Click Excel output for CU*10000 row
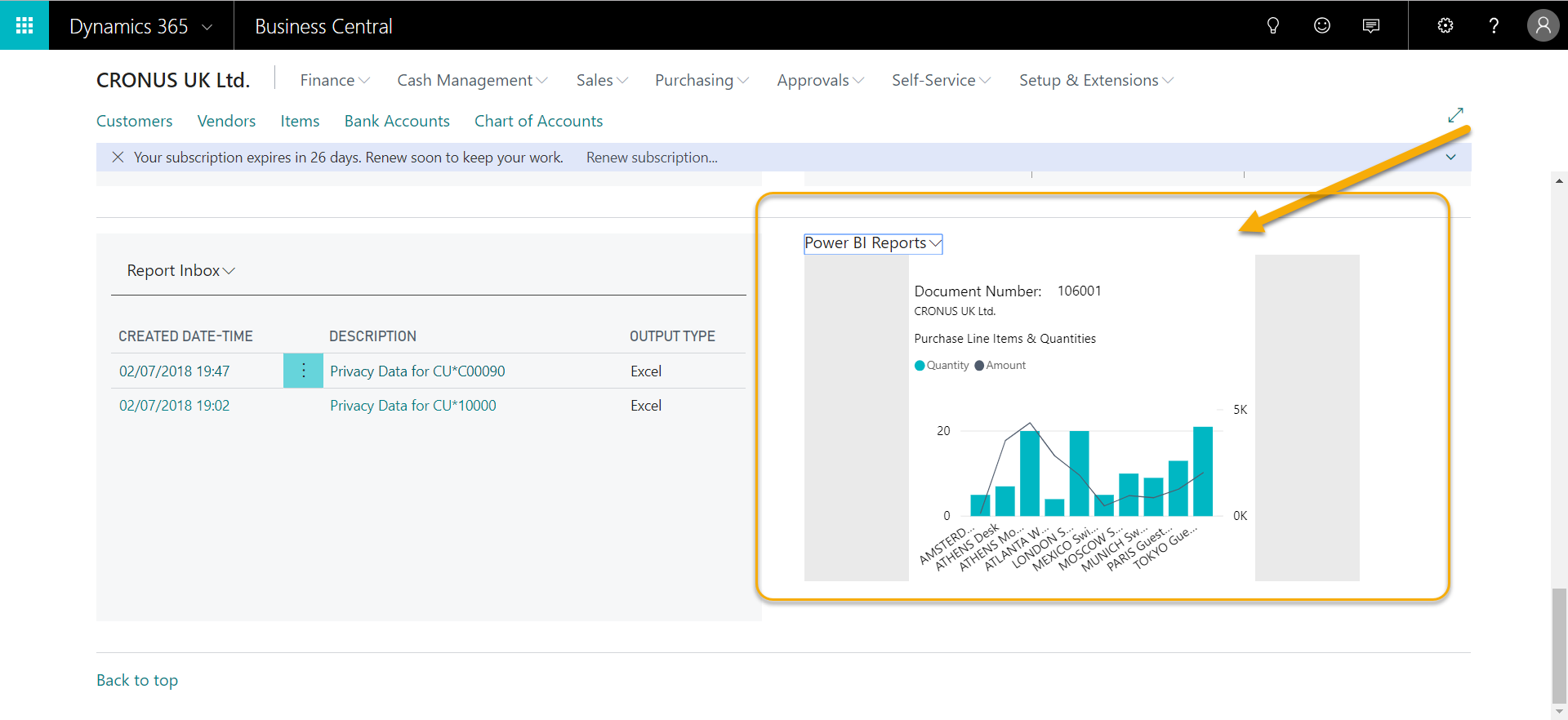The image size is (1568, 720). pos(646,406)
